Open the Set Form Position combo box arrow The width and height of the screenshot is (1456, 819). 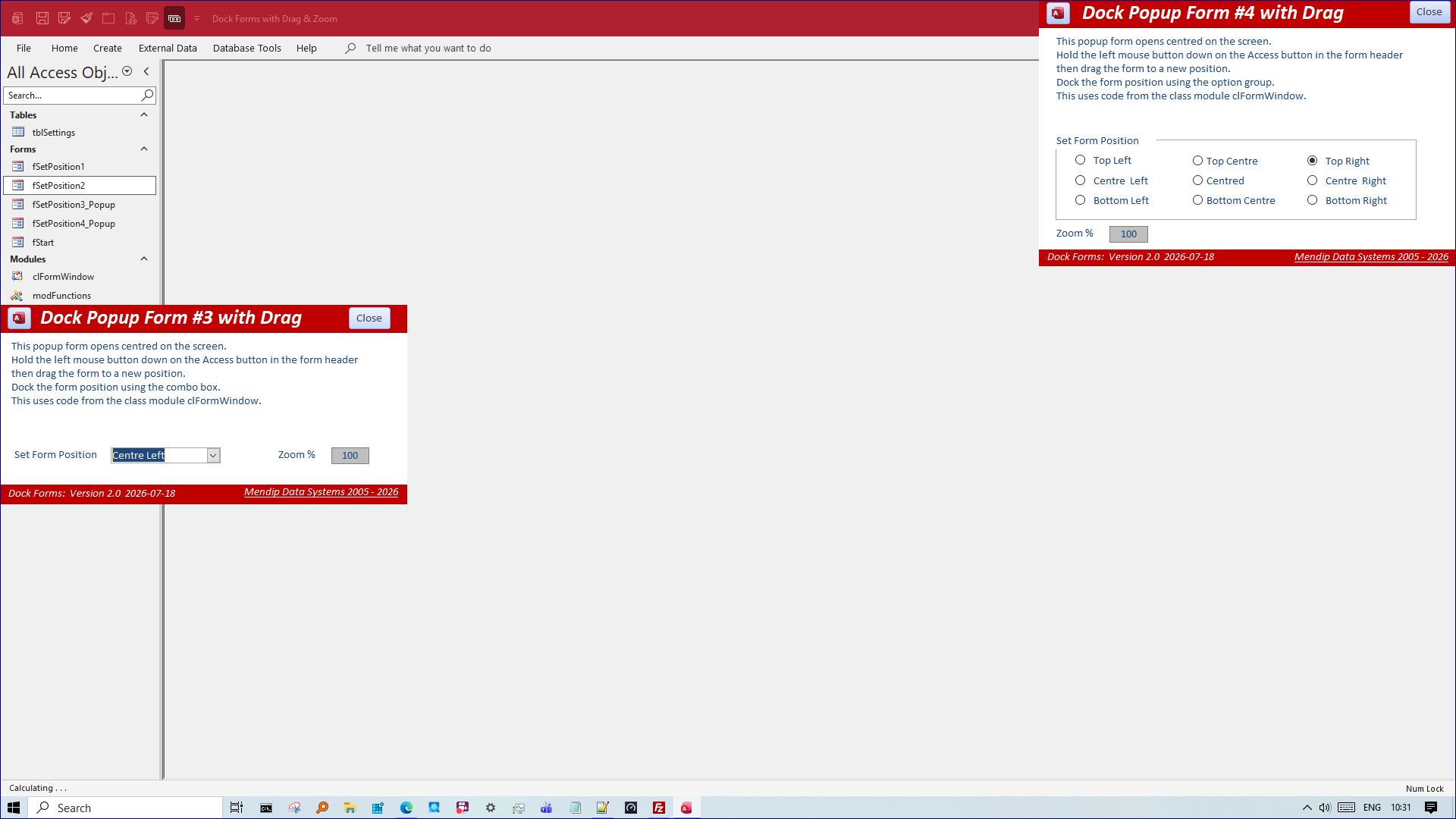point(213,455)
